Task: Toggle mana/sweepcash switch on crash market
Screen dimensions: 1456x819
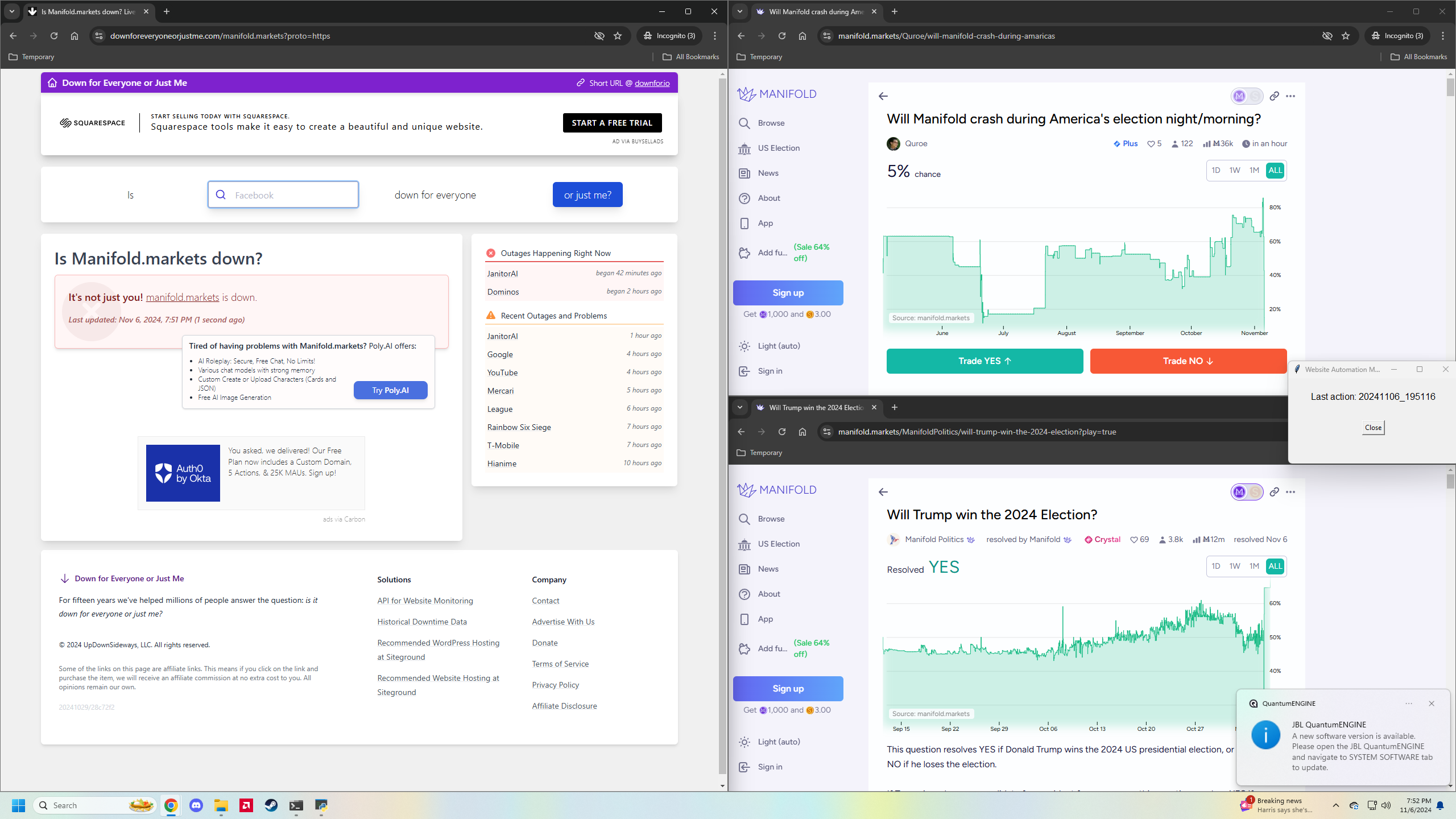Action: click(x=1247, y=96)
